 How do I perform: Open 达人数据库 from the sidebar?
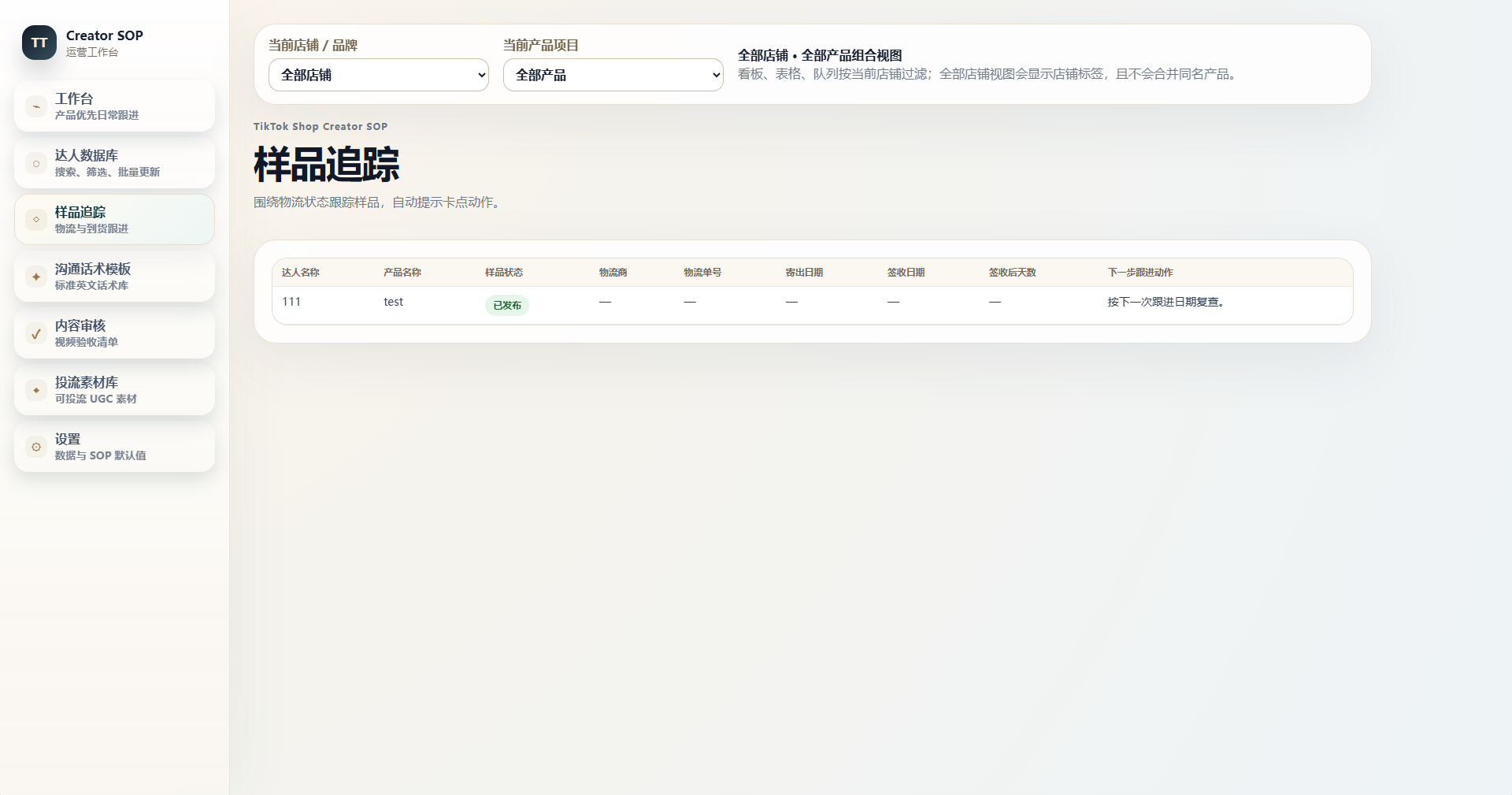114,163
